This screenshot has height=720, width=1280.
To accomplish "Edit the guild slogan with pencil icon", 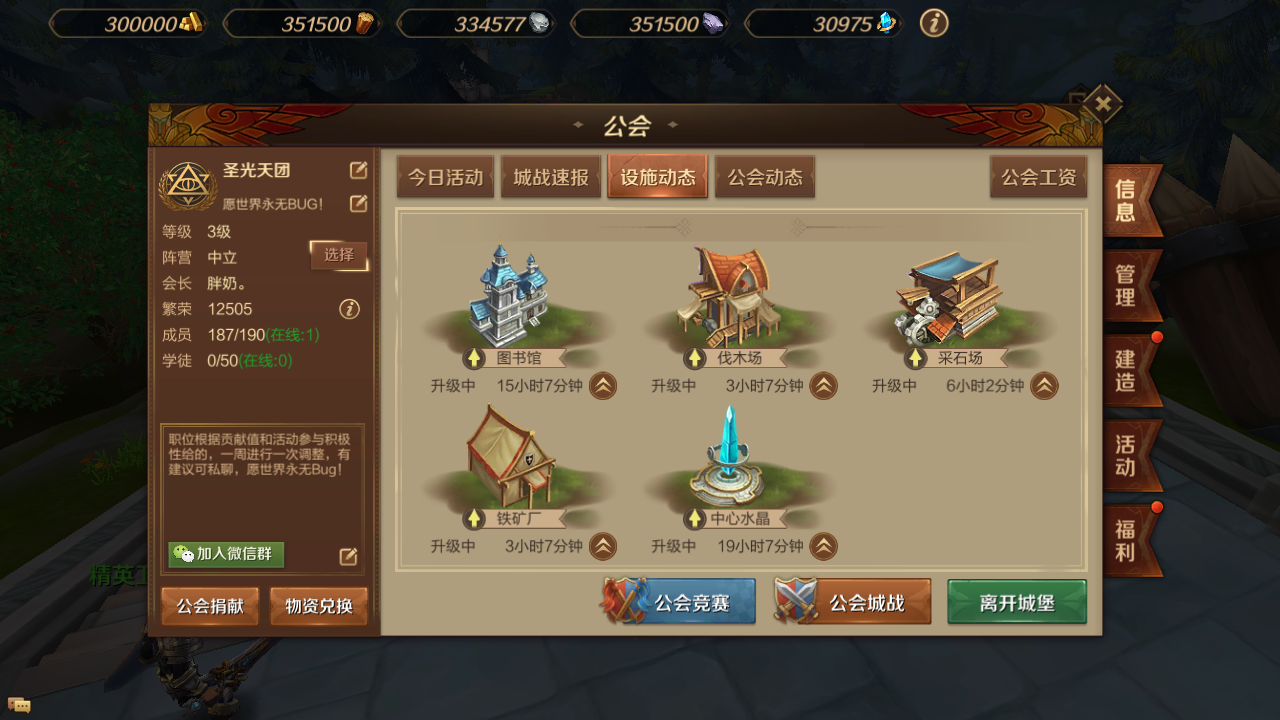I will (358, 204).
